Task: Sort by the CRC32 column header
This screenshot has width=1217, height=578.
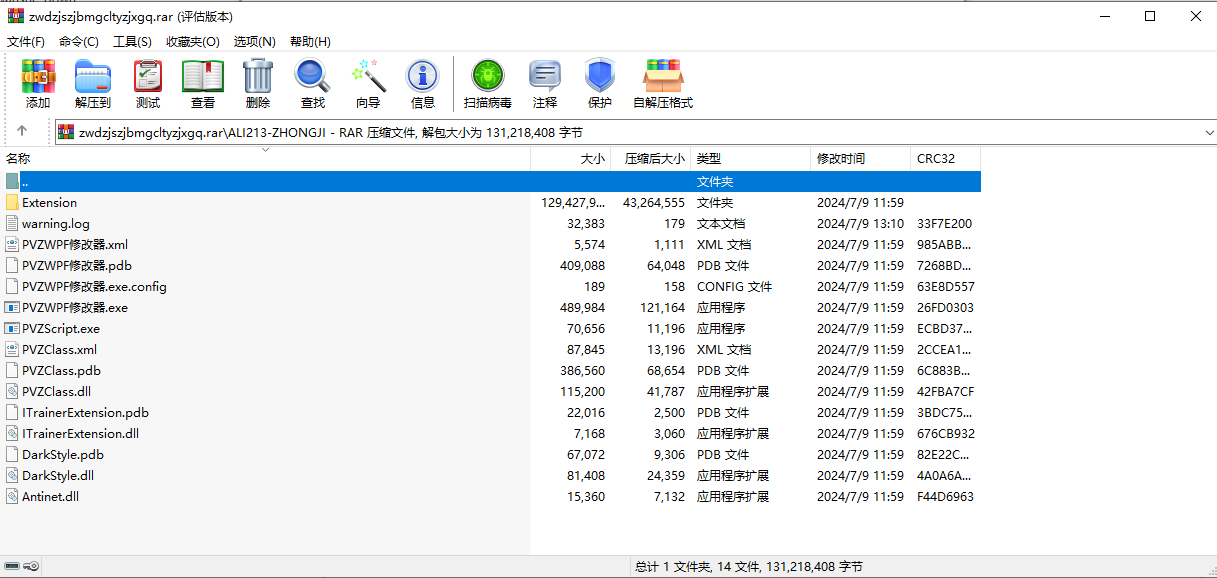Action: [946, 159]
